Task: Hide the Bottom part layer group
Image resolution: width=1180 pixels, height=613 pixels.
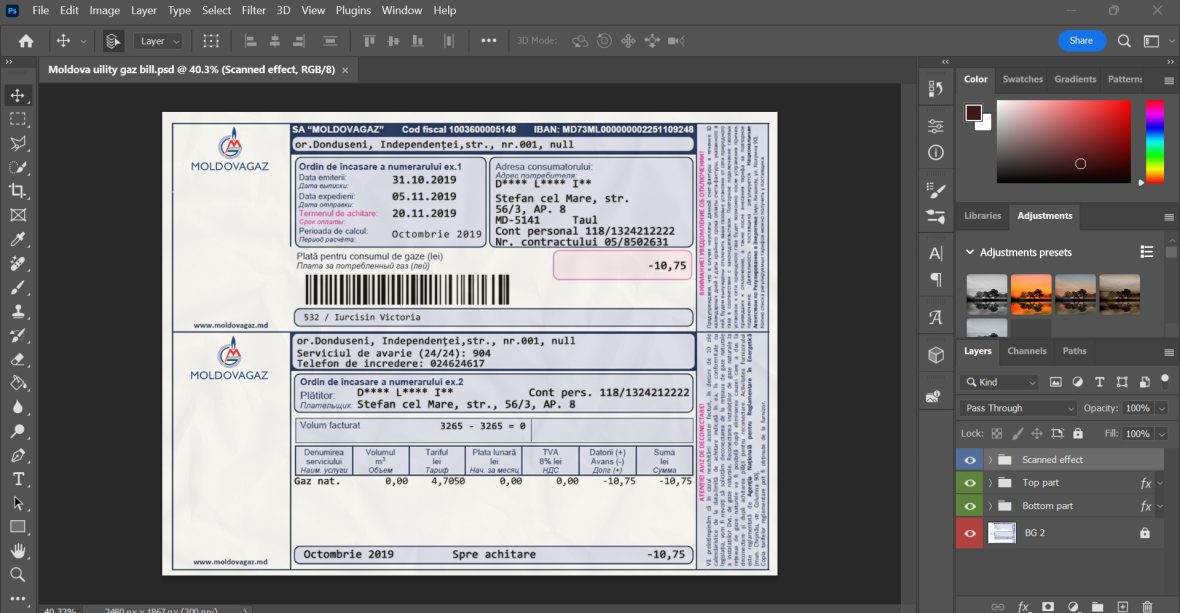Action: (x=969, y=506)
